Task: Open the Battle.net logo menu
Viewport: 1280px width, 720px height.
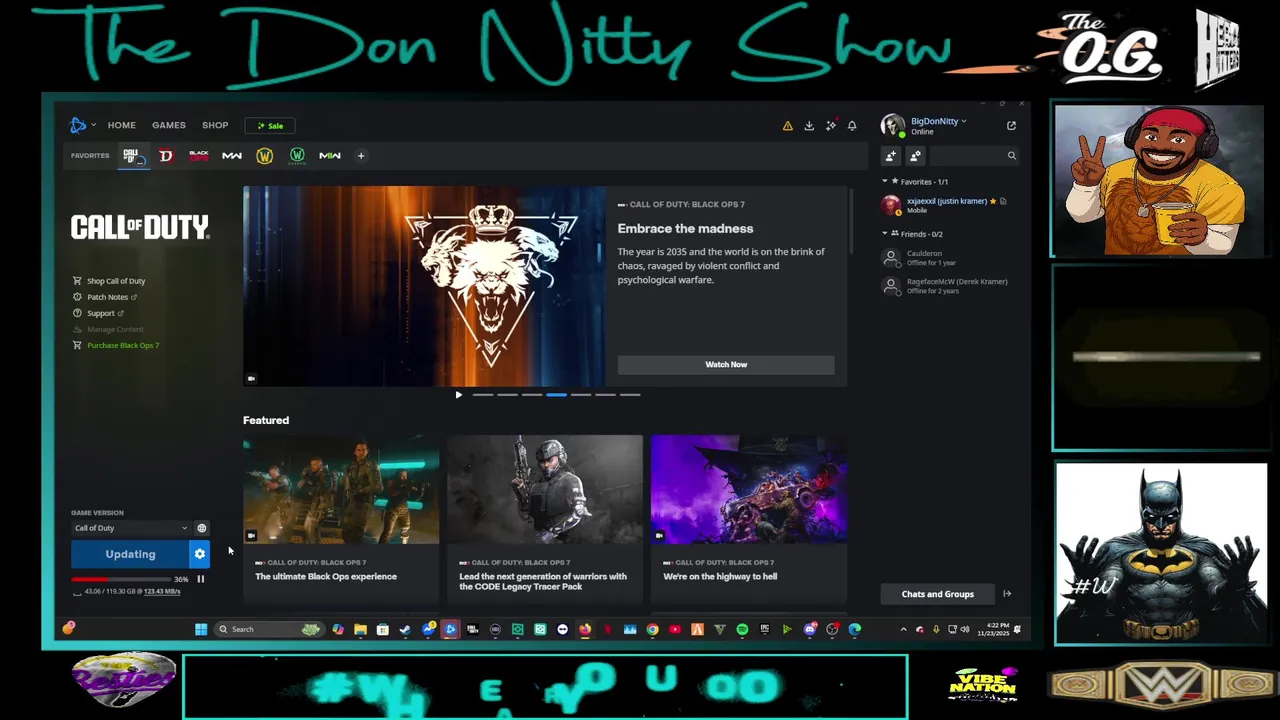Action: (x=78, y=125)
